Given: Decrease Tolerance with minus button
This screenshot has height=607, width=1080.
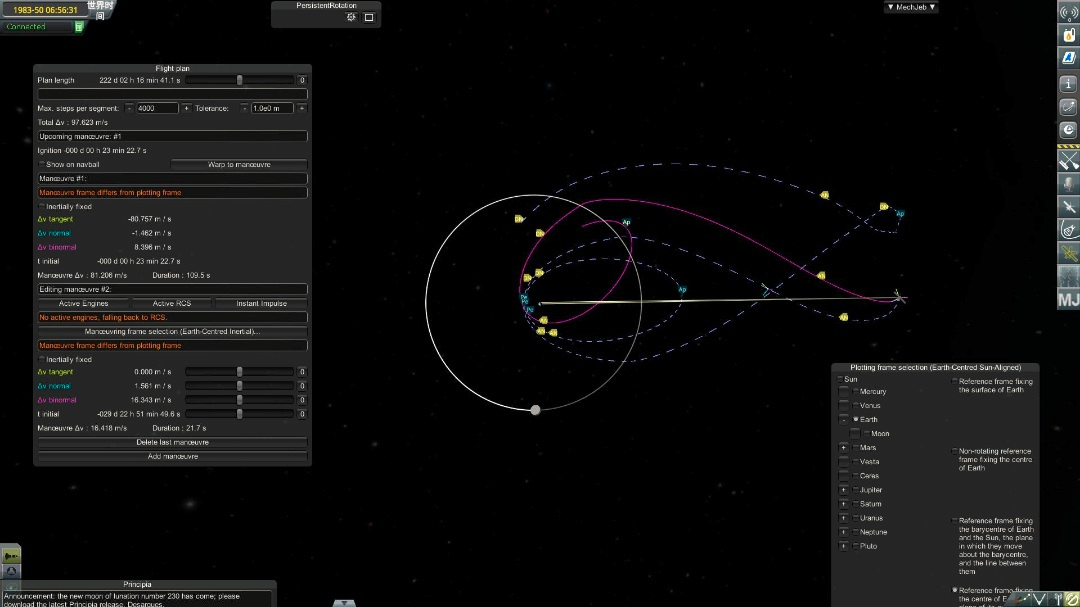Looking at the screenshot, I should tap(244, 108).
